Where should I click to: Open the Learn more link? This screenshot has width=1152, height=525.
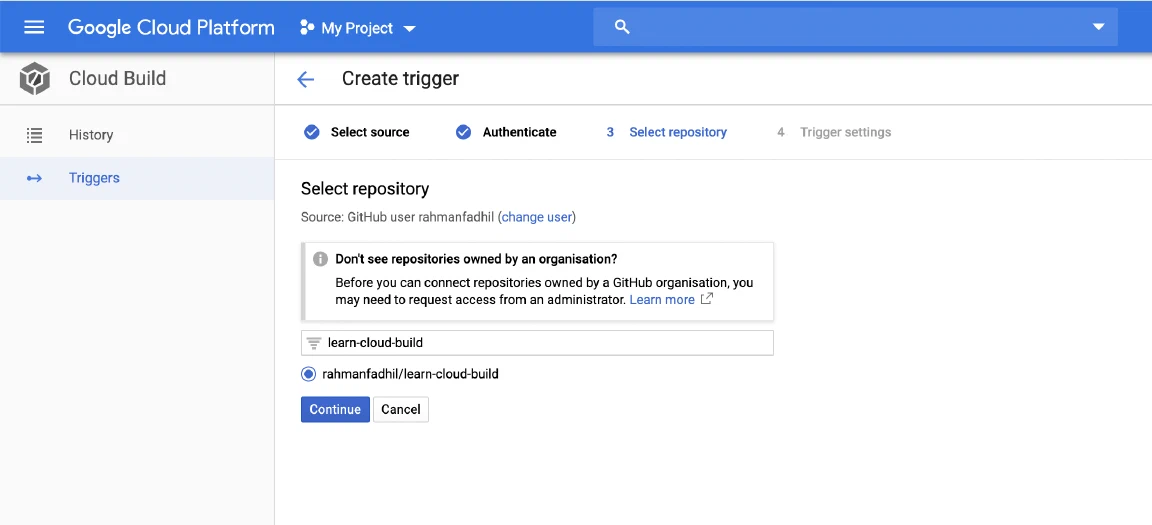662,300
